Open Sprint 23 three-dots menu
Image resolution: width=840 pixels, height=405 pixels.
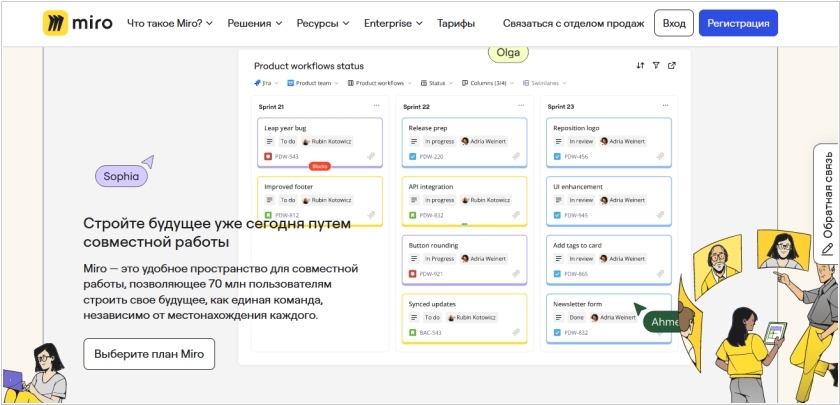[x=665, y=105]
